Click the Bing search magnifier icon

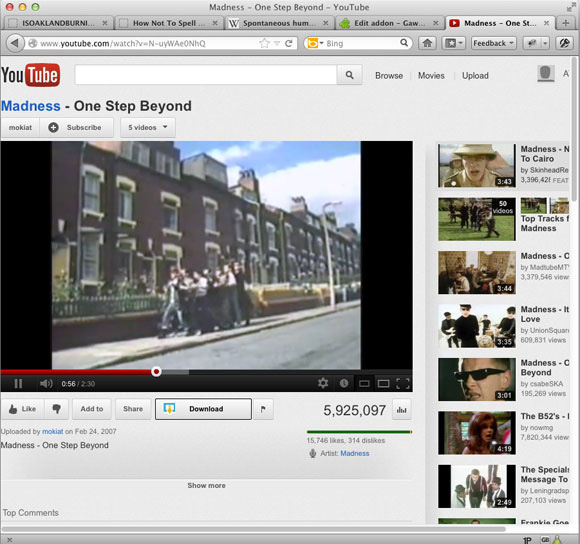click(x=404, y=43)
